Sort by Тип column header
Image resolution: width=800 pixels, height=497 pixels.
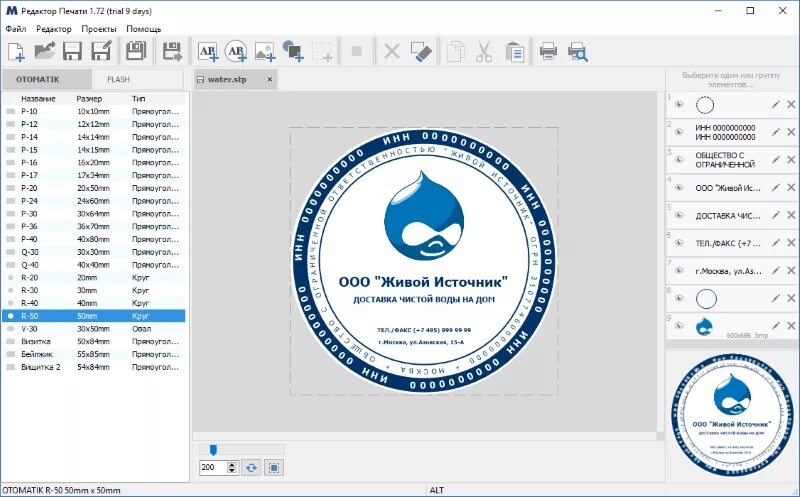(x=138, y=98)
